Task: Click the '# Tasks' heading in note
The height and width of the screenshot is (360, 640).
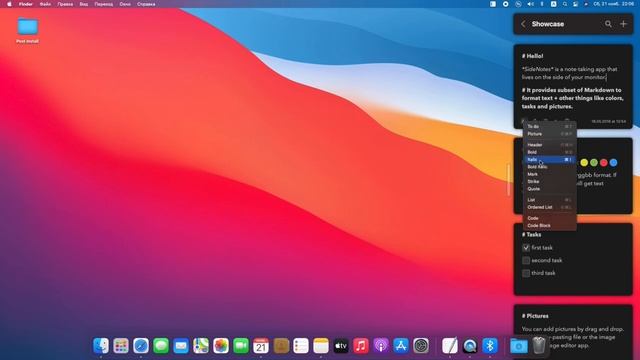Action: (531, 235)
